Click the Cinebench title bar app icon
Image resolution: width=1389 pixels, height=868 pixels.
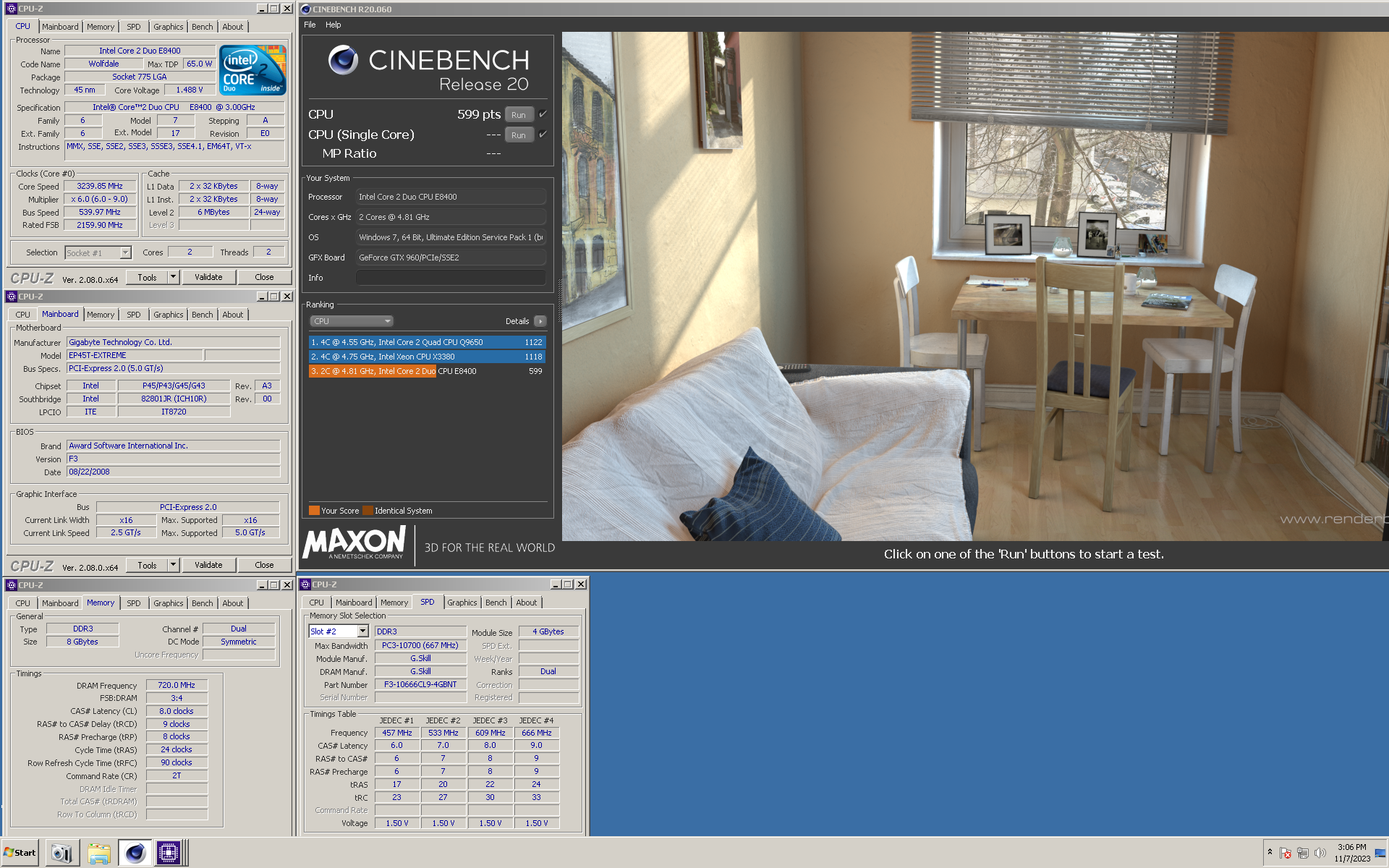(x=306, y=9)
